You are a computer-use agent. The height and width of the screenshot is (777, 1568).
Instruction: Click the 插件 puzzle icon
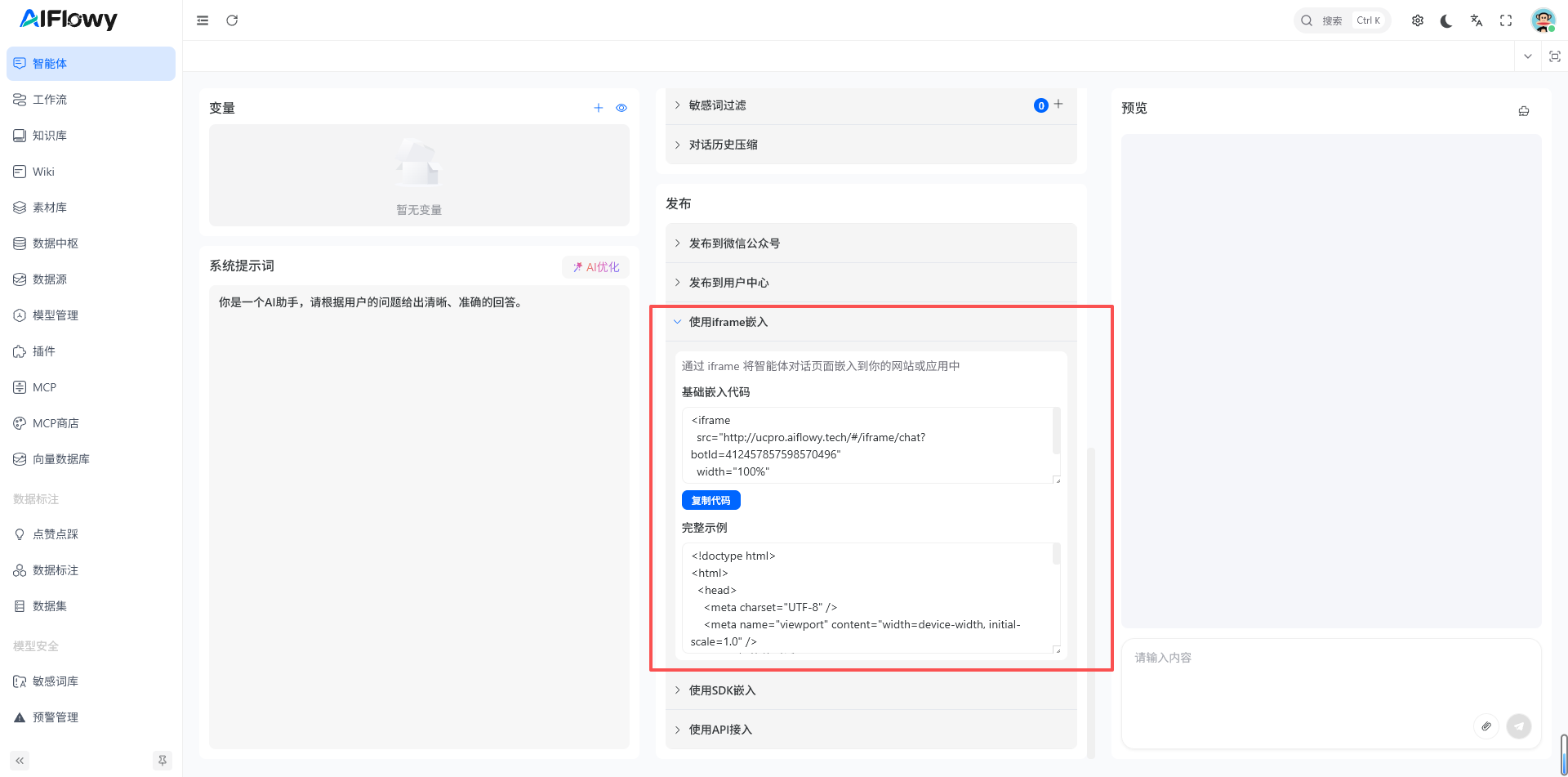click(20, 351)
